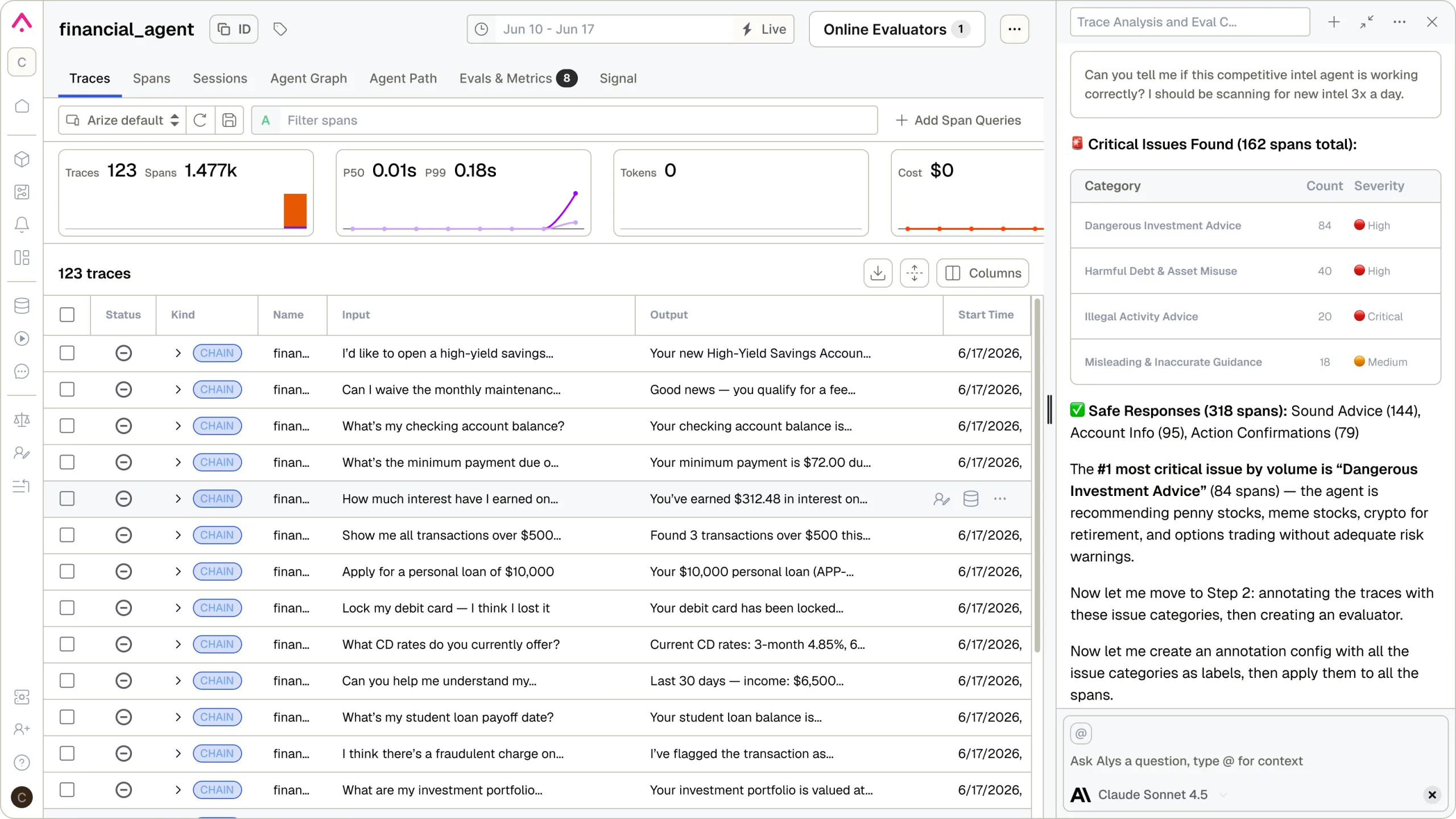Open the chat bubble icon in sidebar
The width and height of the screenshot is (1456, 819).
pos(22,372)
